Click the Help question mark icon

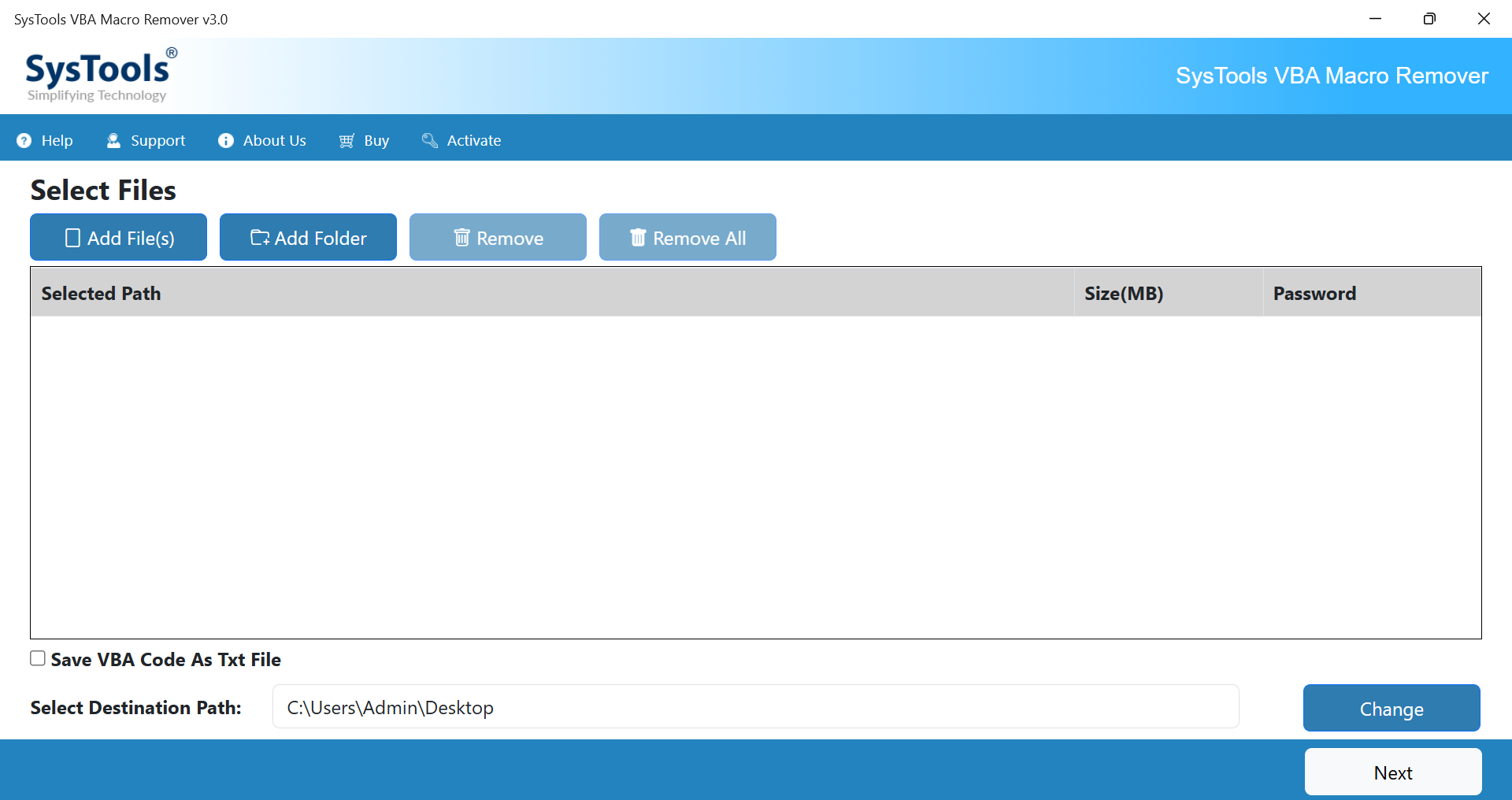click(24, 141)
